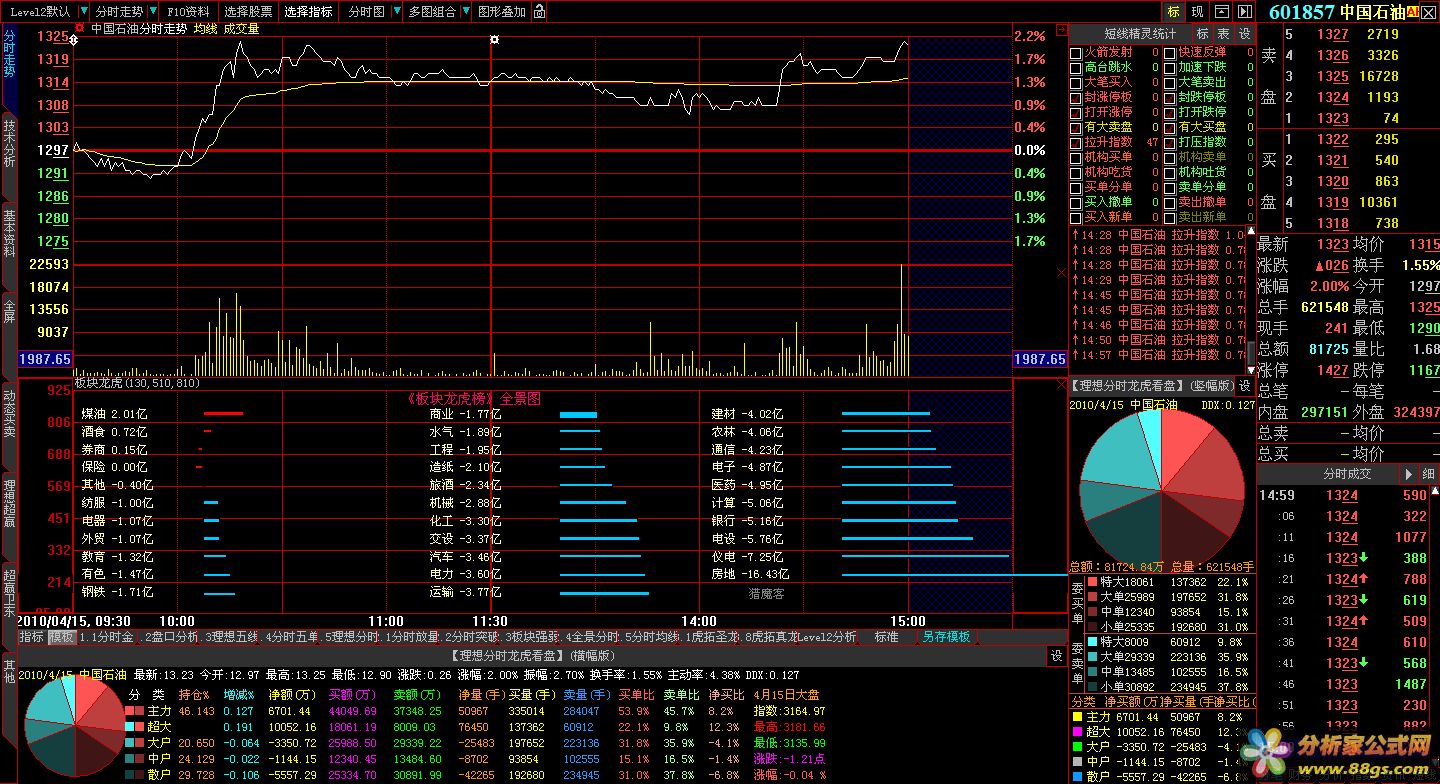Viewport: 1440px width, 784px height.
Task: Open F10资料 from toolbar
Action: click(x=188, y=12)
